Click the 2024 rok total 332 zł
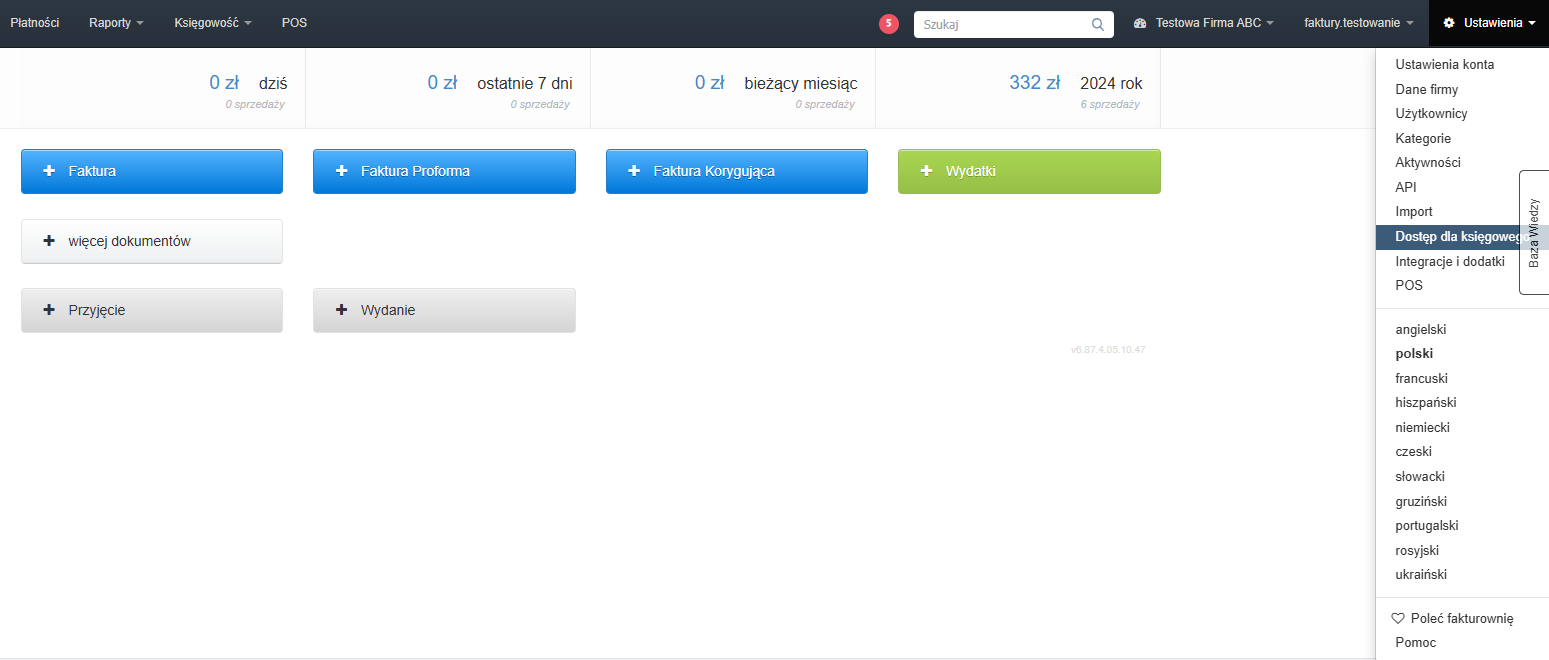1549x660 pixels. coord(1034,83)
